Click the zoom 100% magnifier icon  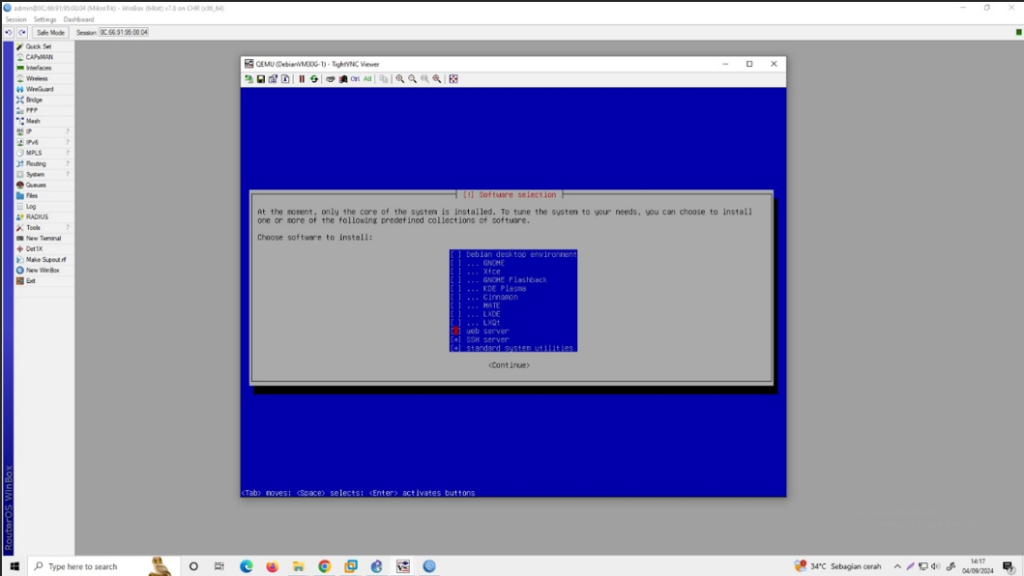coord(425,79)
